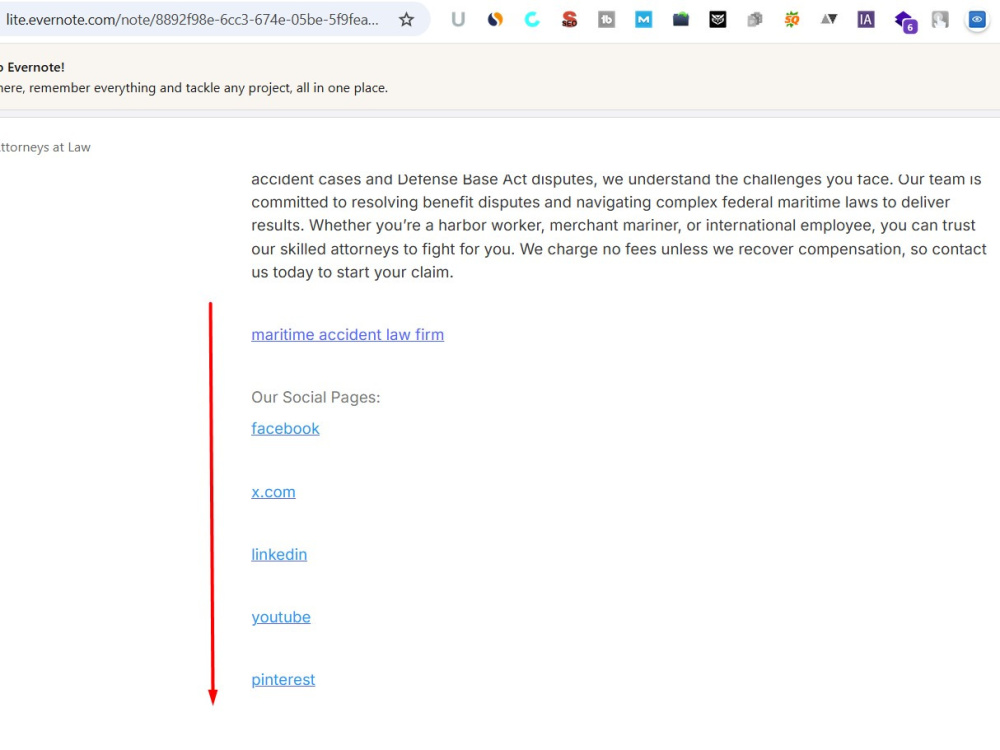
Task: Open the orange SQ extension icon
Action: [x=791, y=20]
